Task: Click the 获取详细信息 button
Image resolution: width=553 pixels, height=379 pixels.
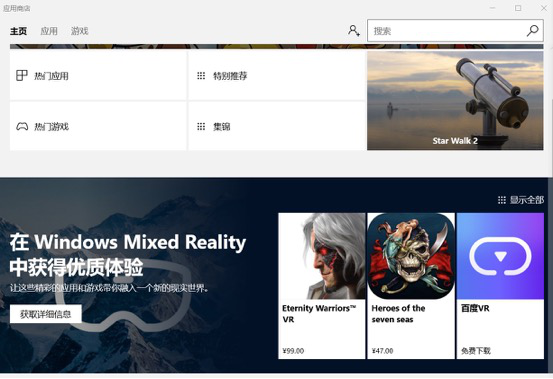Action: click(46, 314)
